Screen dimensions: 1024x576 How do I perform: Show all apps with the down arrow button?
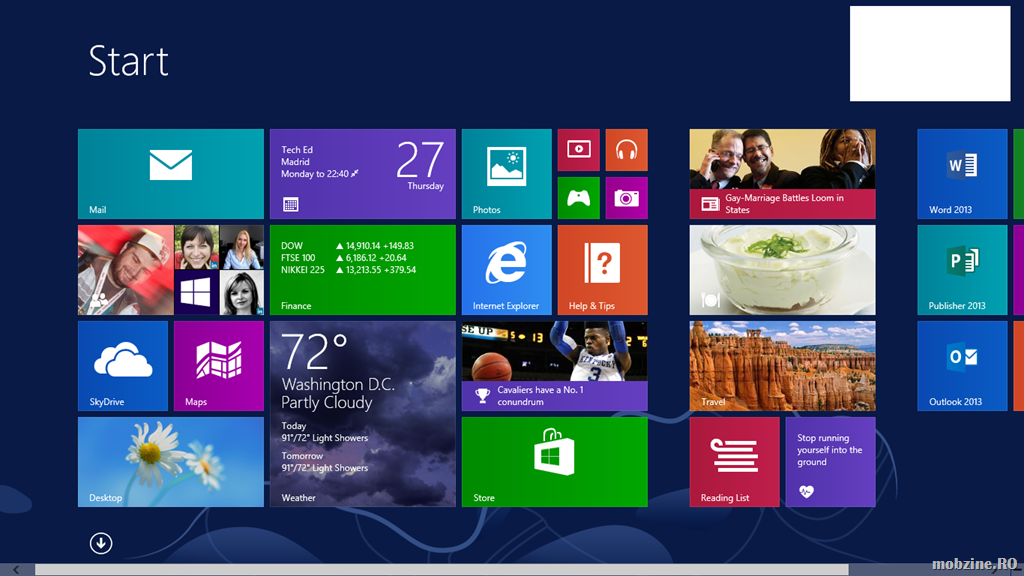pyautogui.click(x=101, y=543)
